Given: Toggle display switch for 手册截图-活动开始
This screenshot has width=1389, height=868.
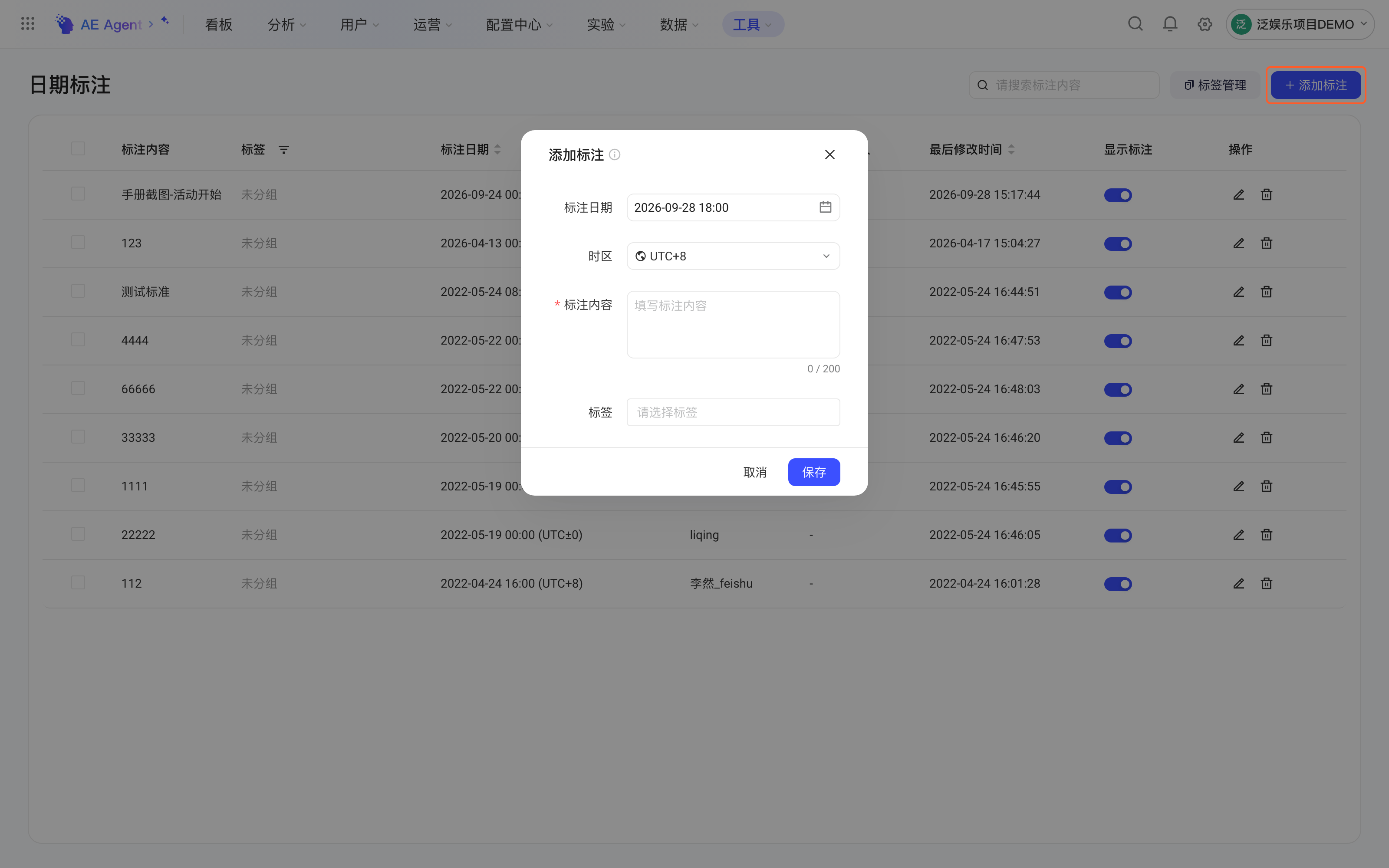Looking at the screenshot, I should click(1118, 195).
